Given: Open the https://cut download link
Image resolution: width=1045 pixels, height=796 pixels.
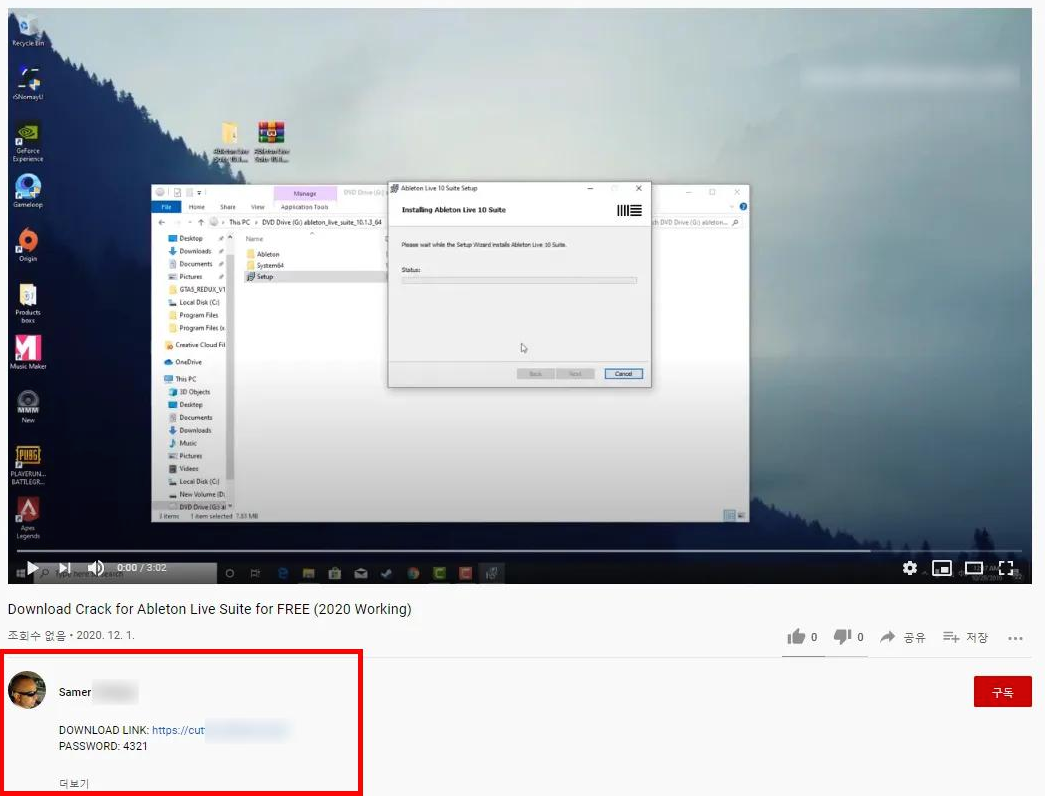Looking at the screenshot, I should [178, 730].
